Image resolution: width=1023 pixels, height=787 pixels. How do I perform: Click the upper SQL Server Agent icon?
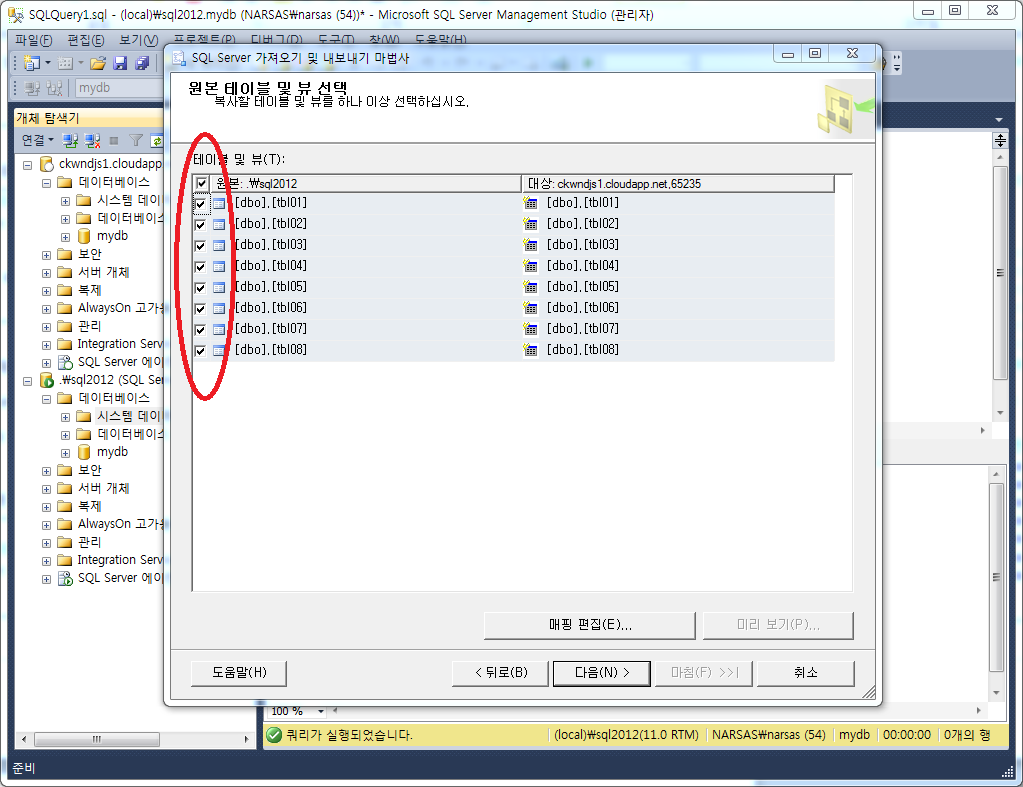(x=65, y=362)
